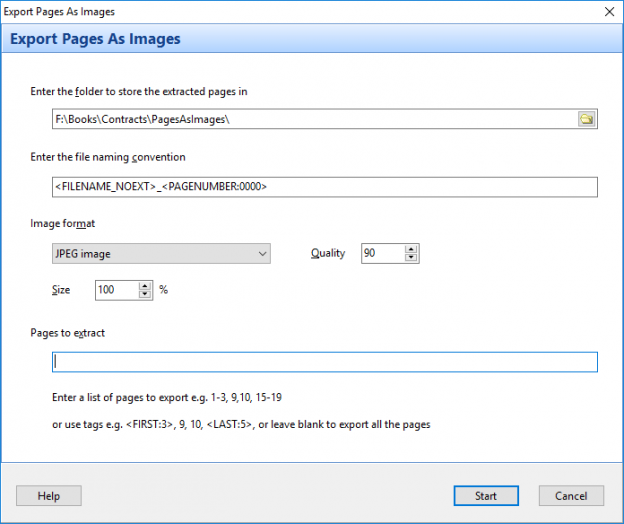Screen dimensions: 624x524
Task: Open the JPEG image format dropdown
Action: pyautogui.click(x=161, y=253)
